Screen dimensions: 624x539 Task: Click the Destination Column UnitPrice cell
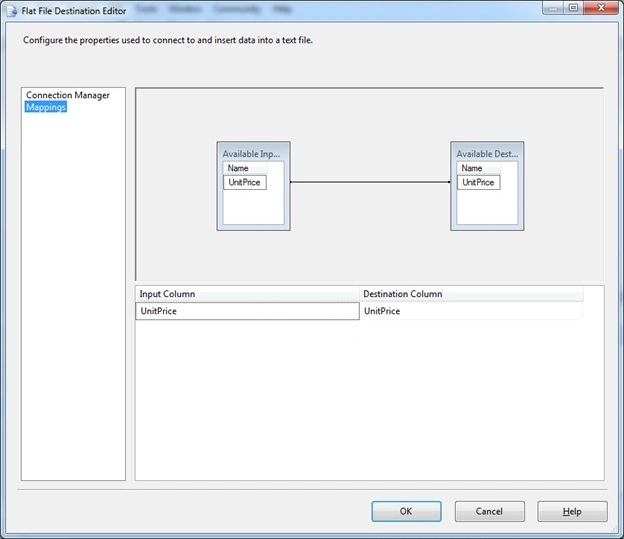471,311
